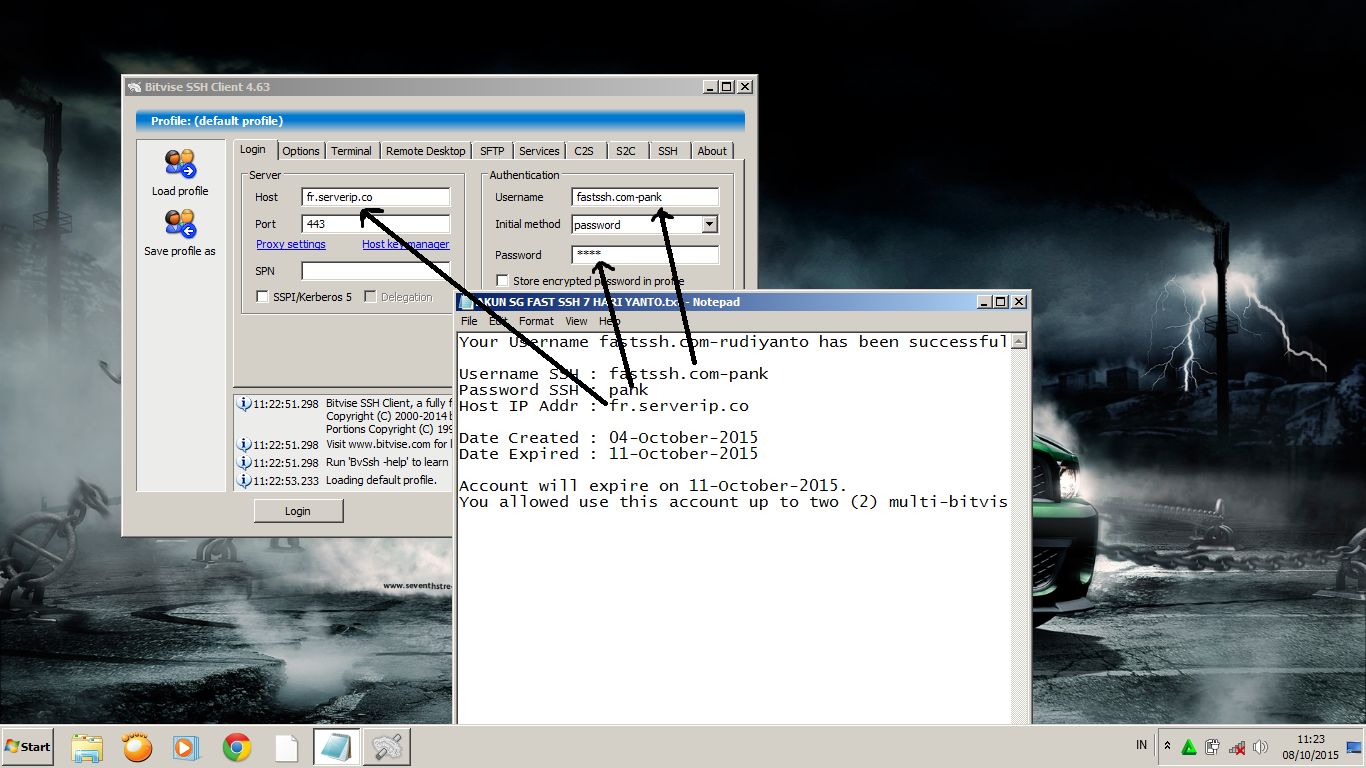Open the Start menu
This screenshot has height=768, width=1366.
(x=28, y=747)
